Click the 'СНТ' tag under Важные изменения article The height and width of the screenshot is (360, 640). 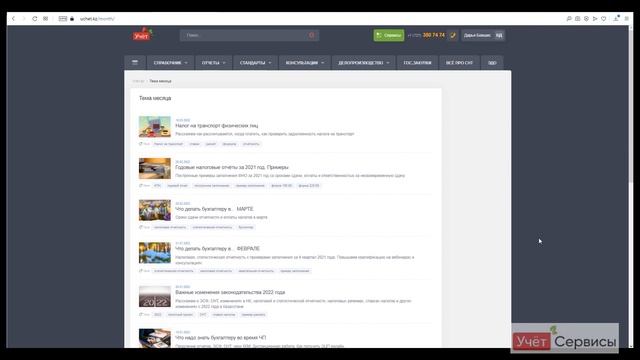click(x=203, y=314)
